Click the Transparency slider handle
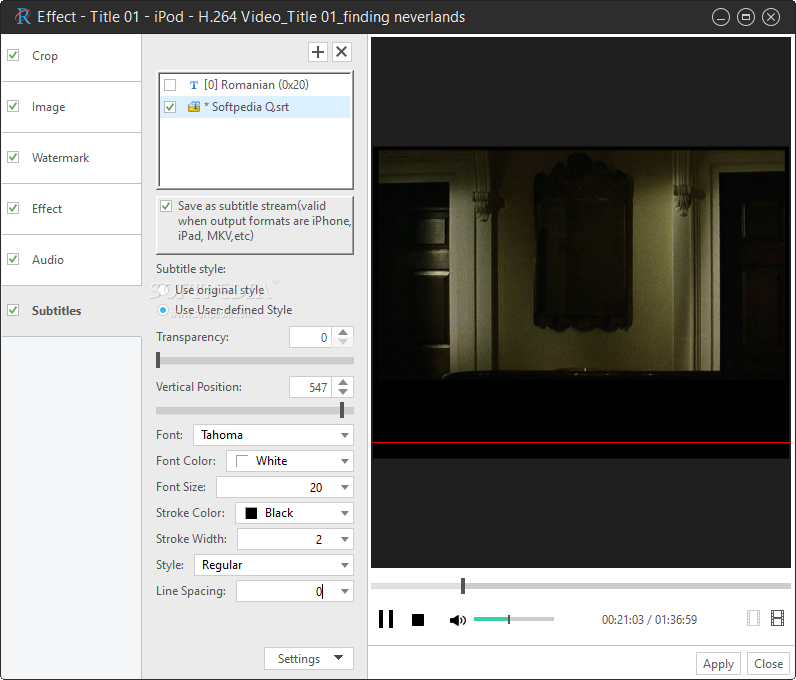Screen dimensions: 796x680 tap(158, 360)
